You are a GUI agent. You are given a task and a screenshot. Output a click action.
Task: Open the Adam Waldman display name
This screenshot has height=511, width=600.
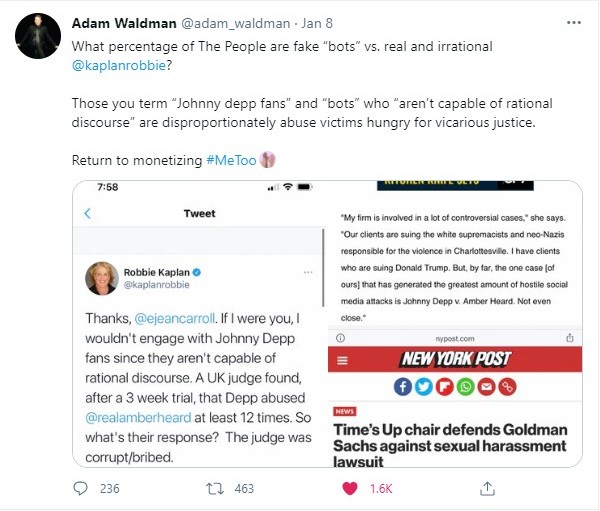(x=124, y=23)
